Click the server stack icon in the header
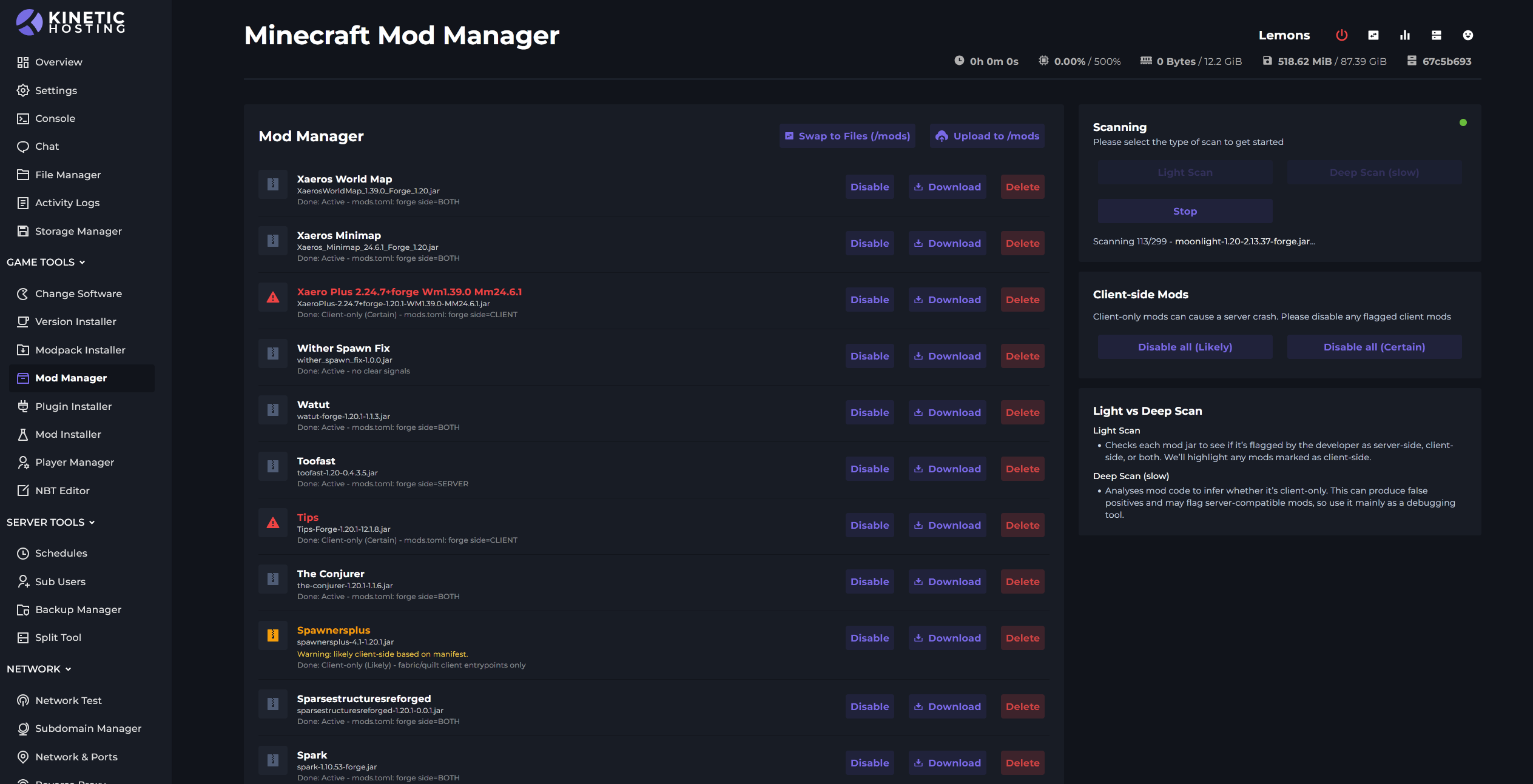The height and width of the screenshot is (784, 1533). click(x=1437, y=35)
